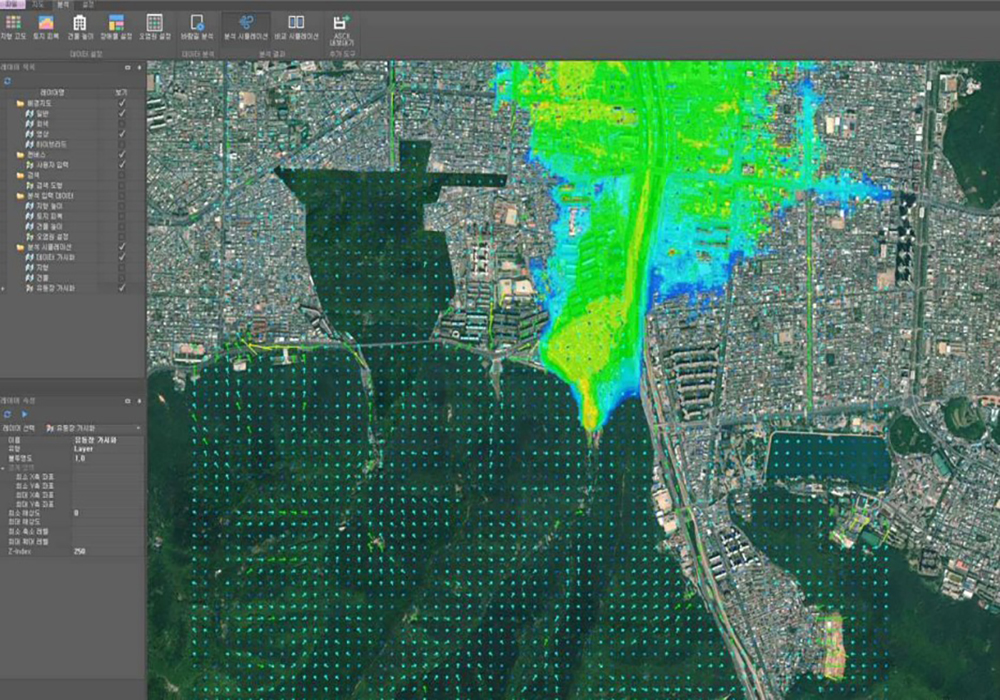Uncheck visibility for the 일반 layer
This screenshot has height=700, width=1000.
(122, 113)
